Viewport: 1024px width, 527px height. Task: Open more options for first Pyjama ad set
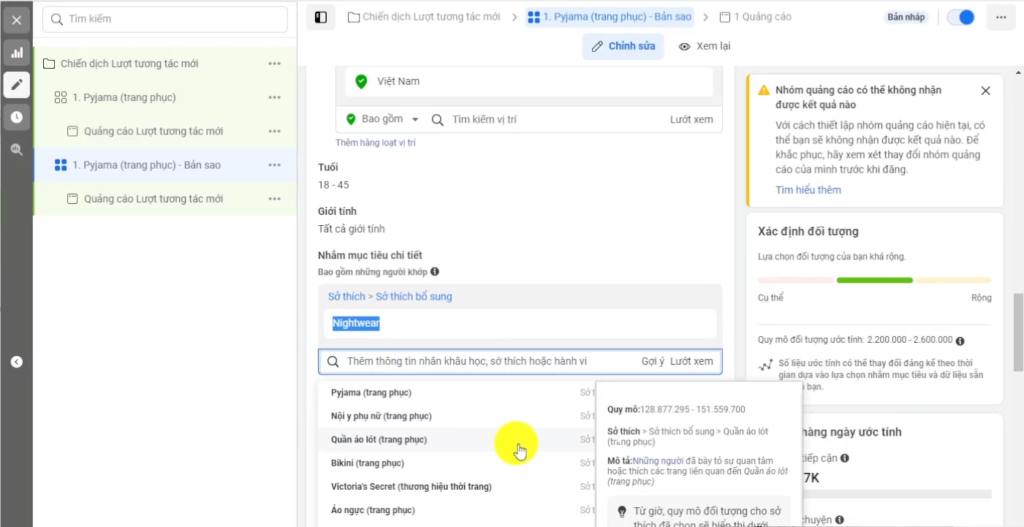tap(274, 97)
